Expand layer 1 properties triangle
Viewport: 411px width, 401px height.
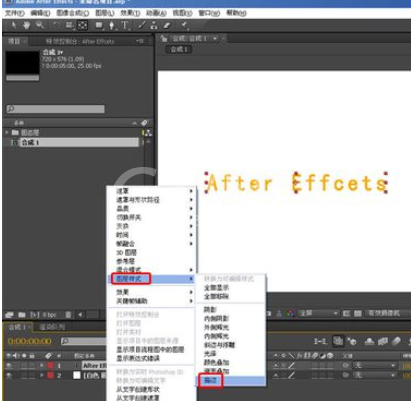click(x=42, y=365)
